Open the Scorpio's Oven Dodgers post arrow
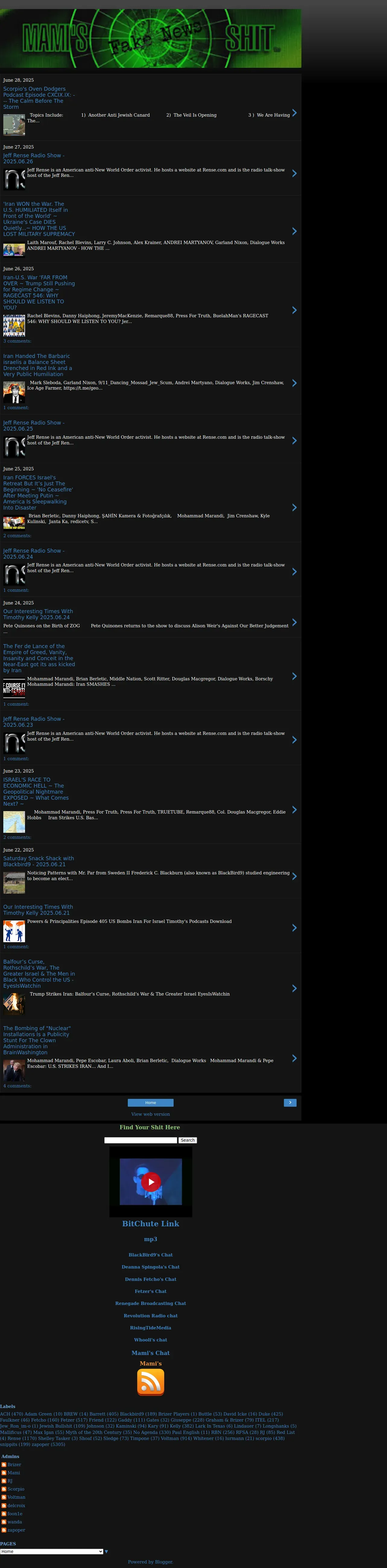This screenshot has width=387, height=1568. [294, 113]
